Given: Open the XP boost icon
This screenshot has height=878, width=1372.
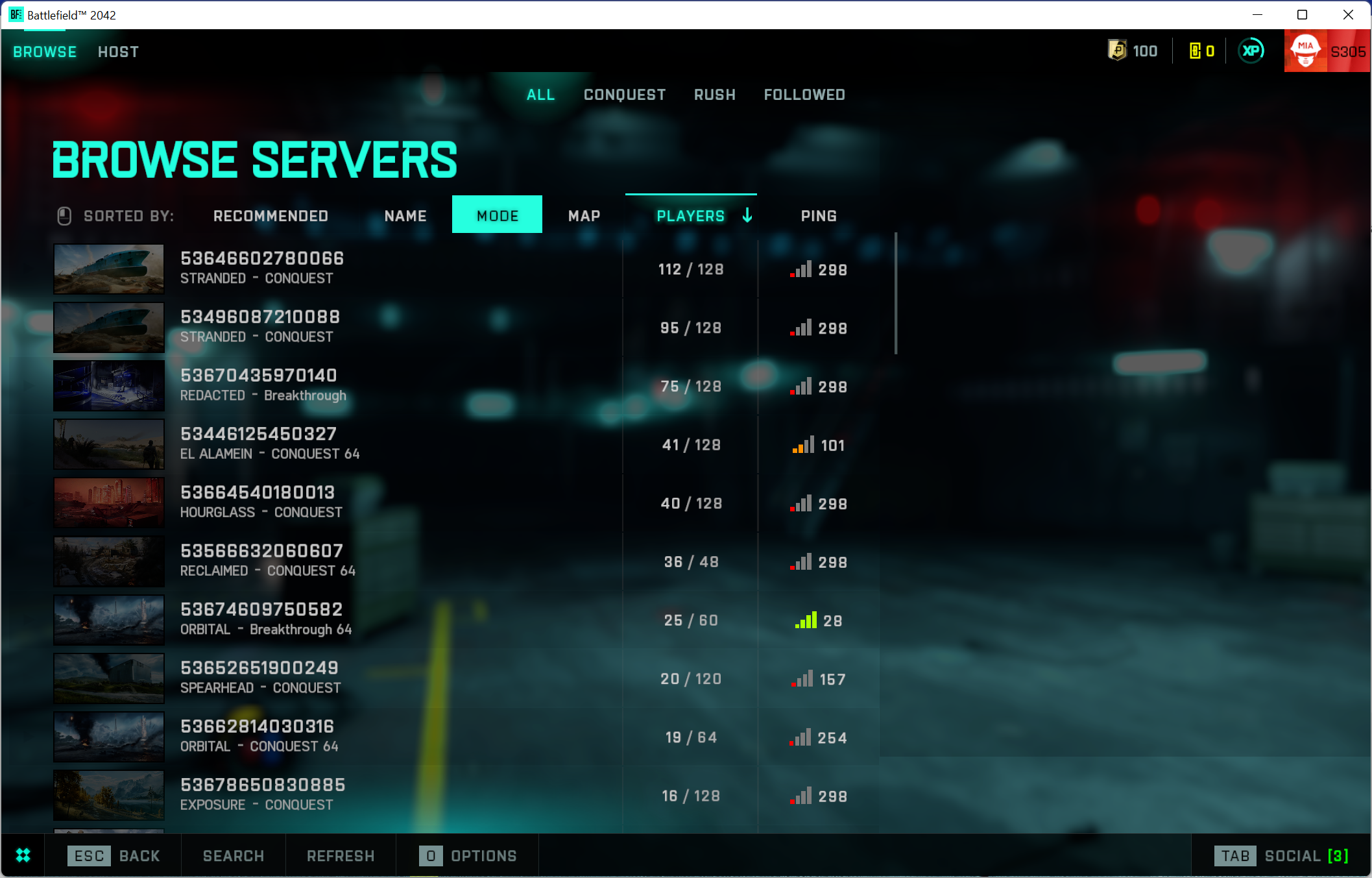Looking at the screenshot, I should pyautogui.click(x=1251, y=51).
